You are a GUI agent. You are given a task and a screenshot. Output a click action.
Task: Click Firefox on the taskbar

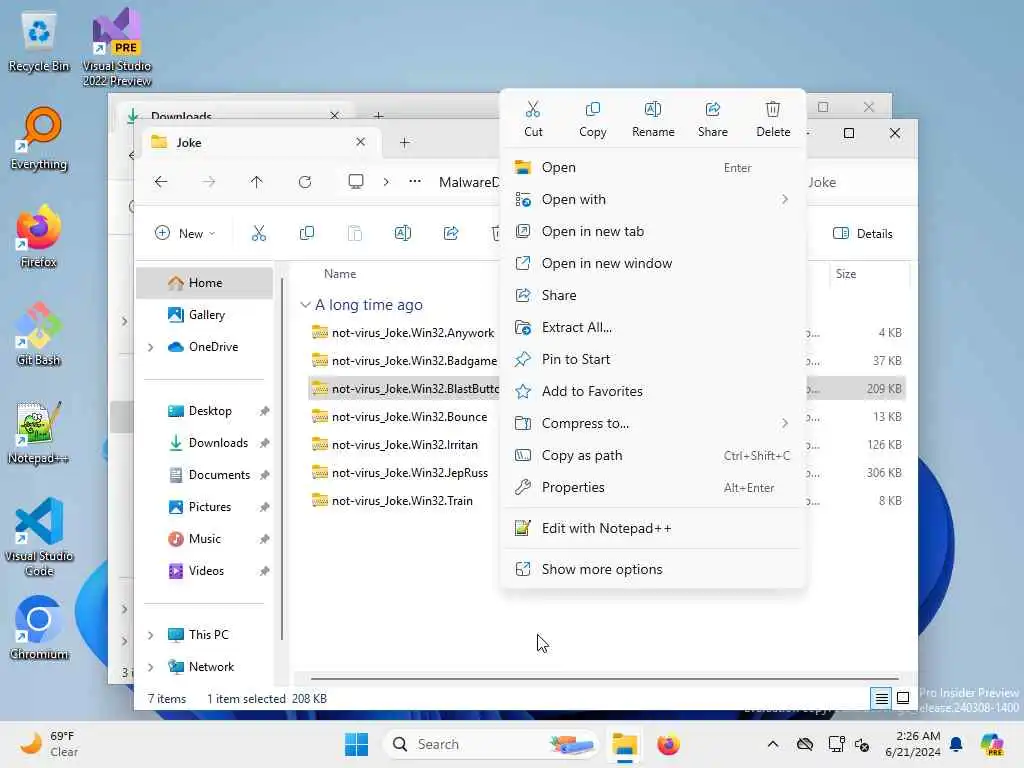(668, 744)
